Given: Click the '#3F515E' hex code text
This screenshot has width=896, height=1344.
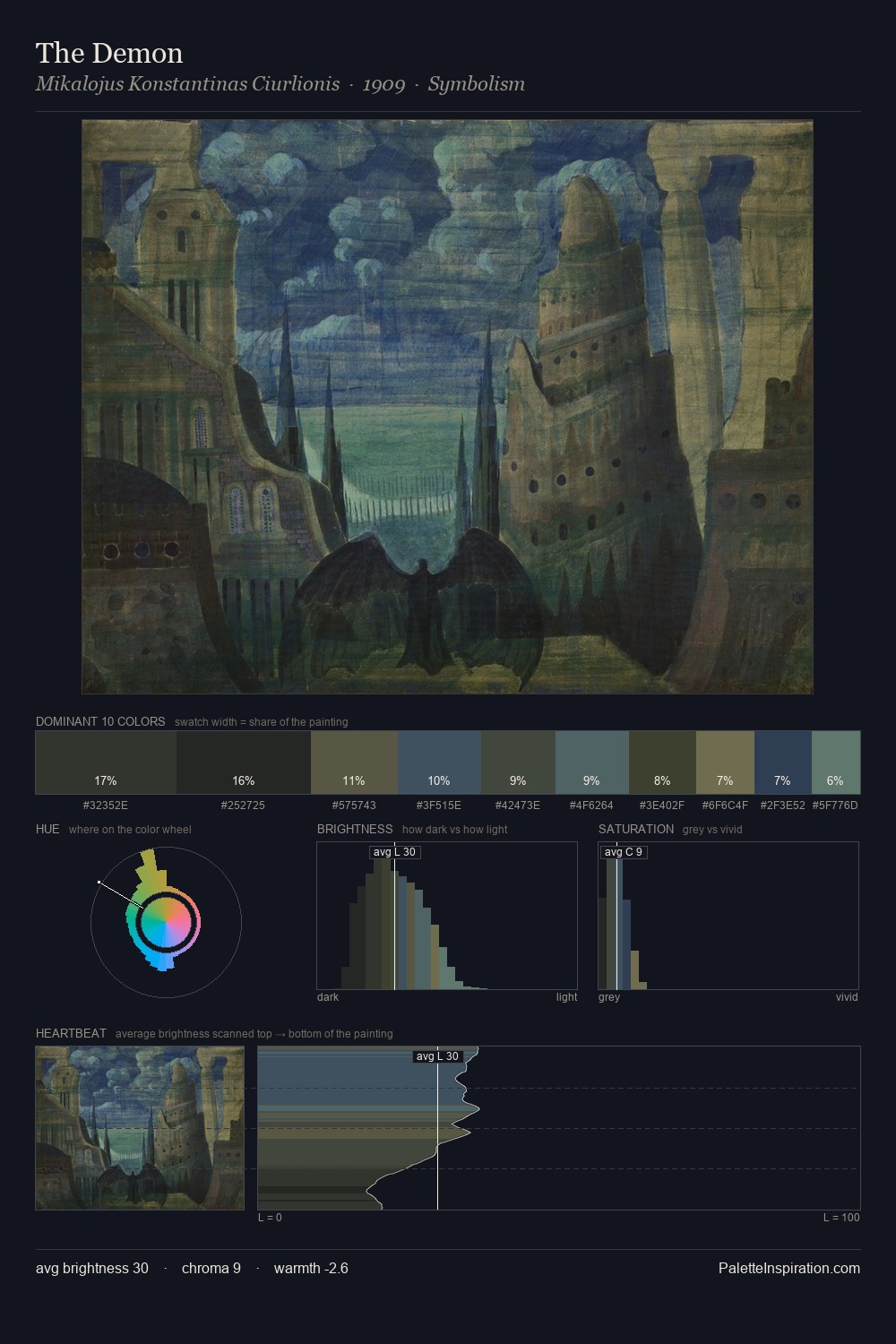Looking at the screenshot, I should pos(439,806).
